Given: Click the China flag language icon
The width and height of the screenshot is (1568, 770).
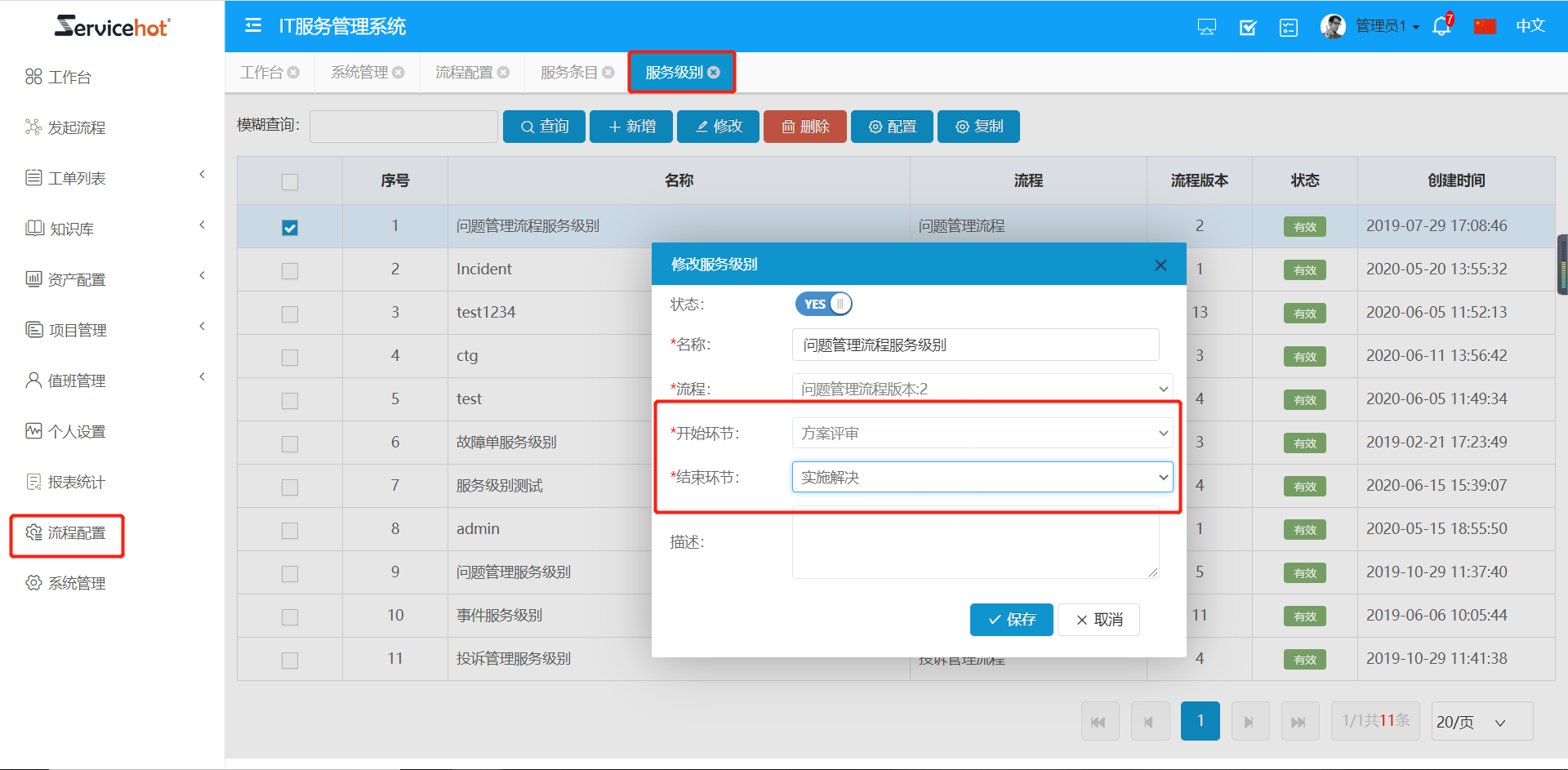Looking at the screenshot, I should (1485, 27).
